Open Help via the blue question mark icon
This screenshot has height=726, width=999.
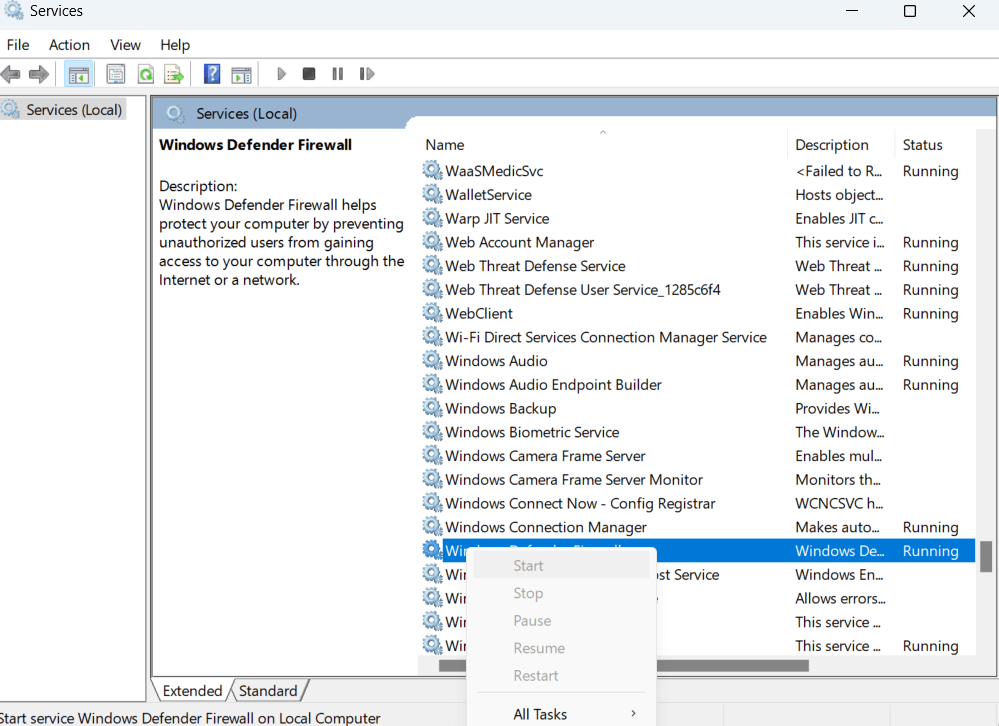(212, 74)
